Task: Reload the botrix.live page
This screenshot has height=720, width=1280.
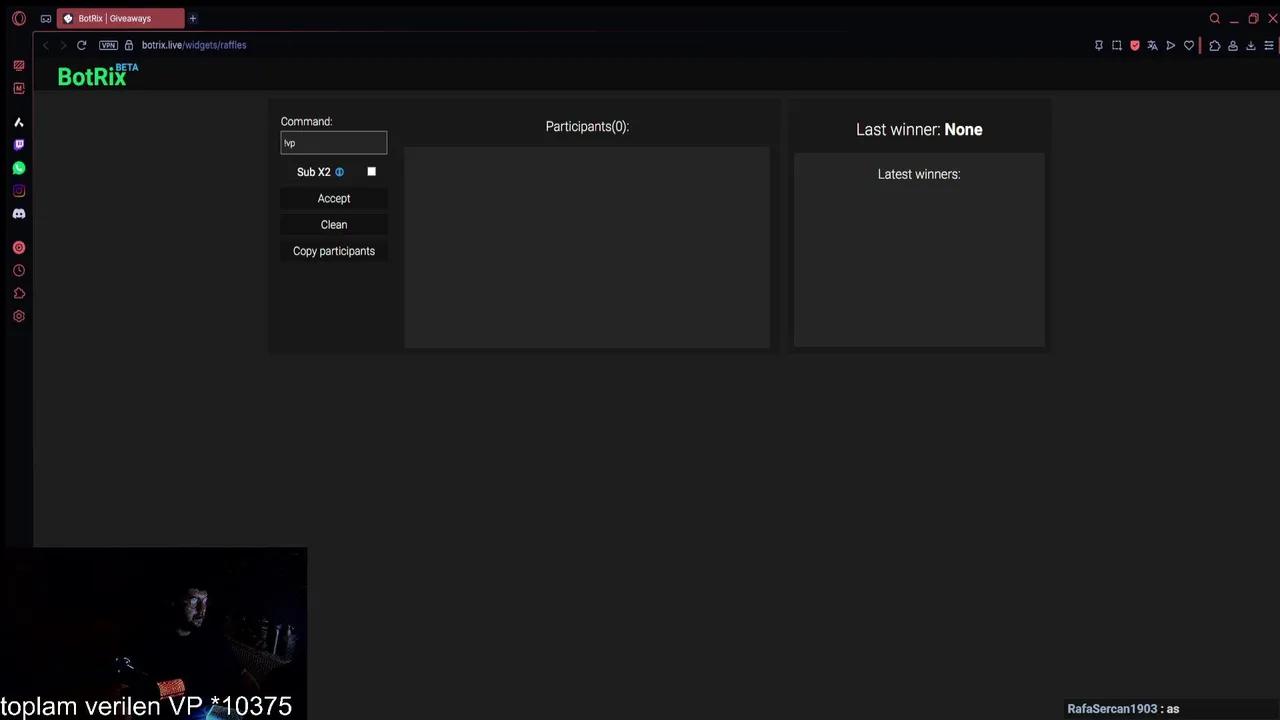Action: (82, 45)
